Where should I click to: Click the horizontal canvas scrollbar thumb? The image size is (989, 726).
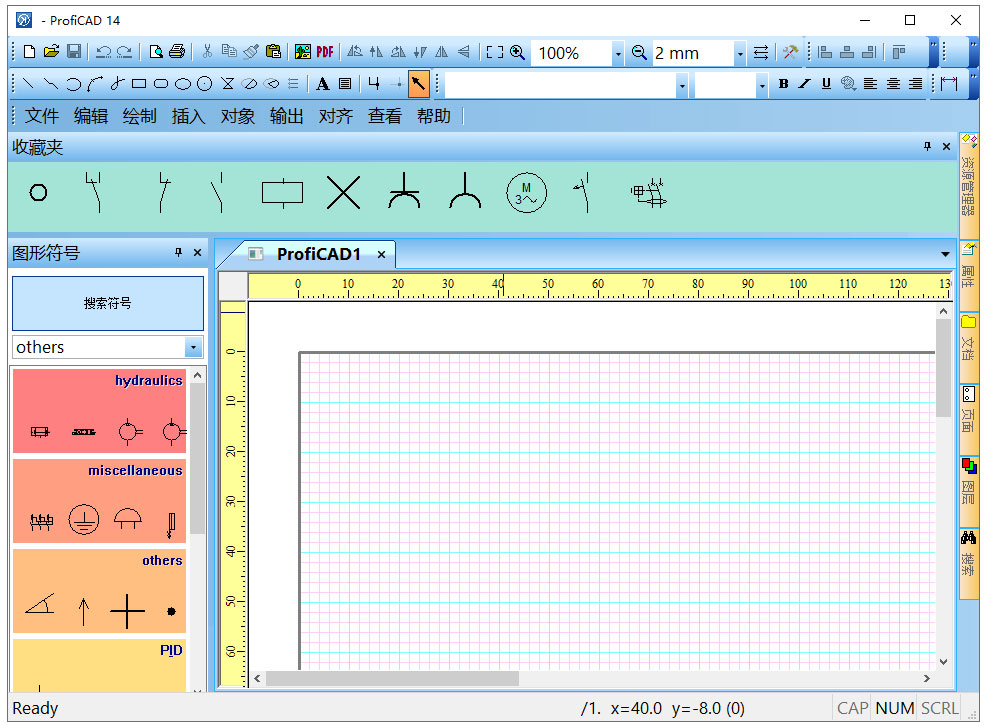pyautogui.click(x=392, y=678)
